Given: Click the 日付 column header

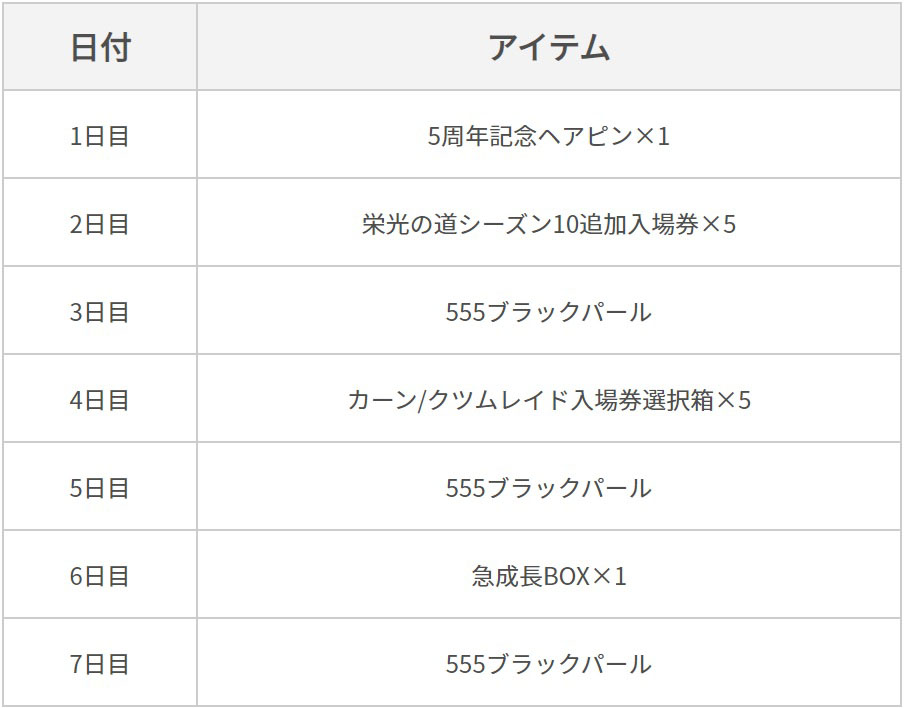Looking at the screenshot, I should pyautogui.click(x=100, y=47).
